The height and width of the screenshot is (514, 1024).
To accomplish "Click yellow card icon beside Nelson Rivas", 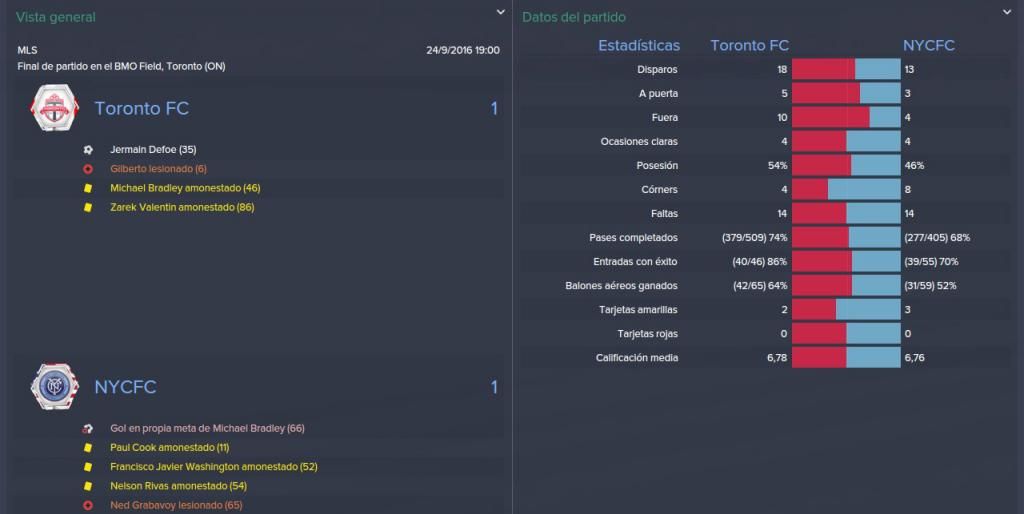I will pos(88,486).
